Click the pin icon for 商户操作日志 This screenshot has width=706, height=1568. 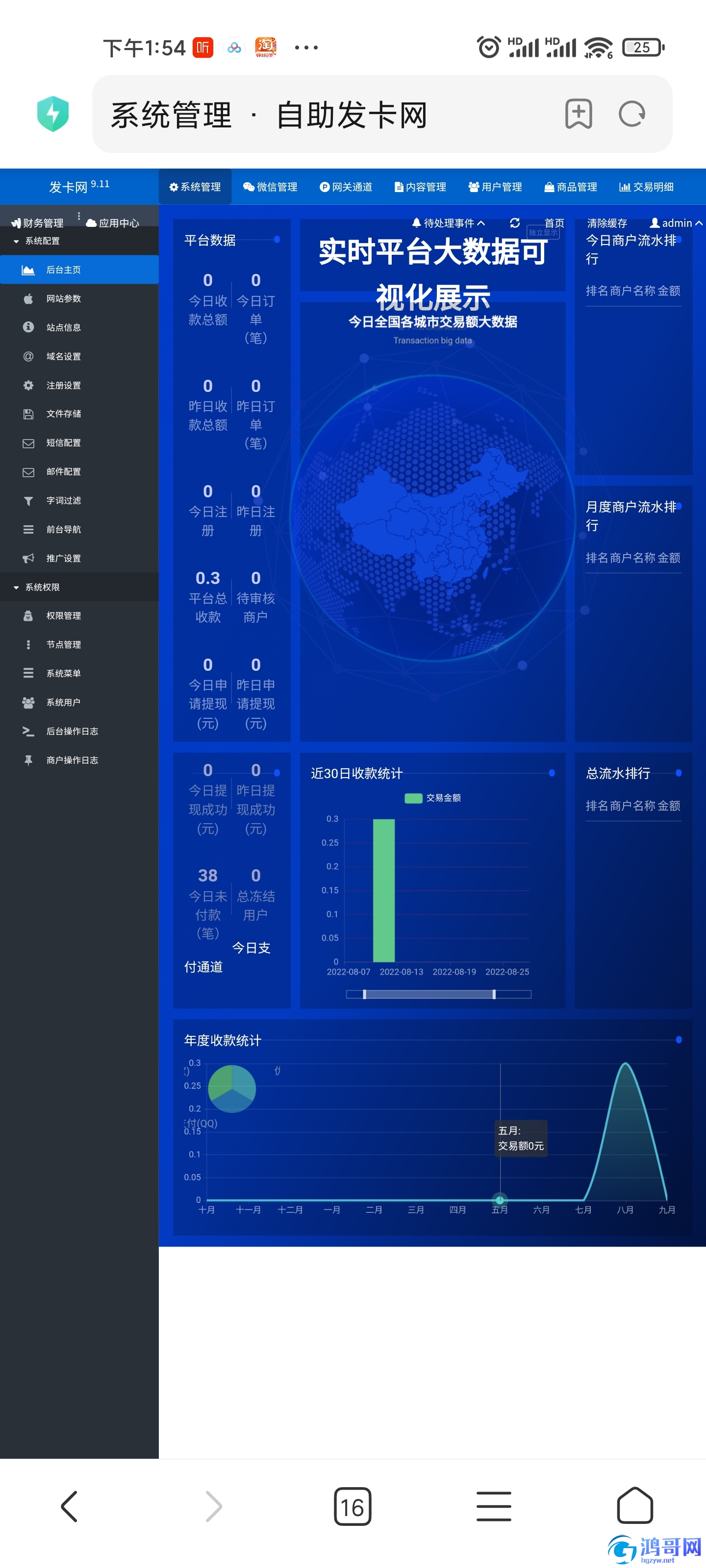28,760
